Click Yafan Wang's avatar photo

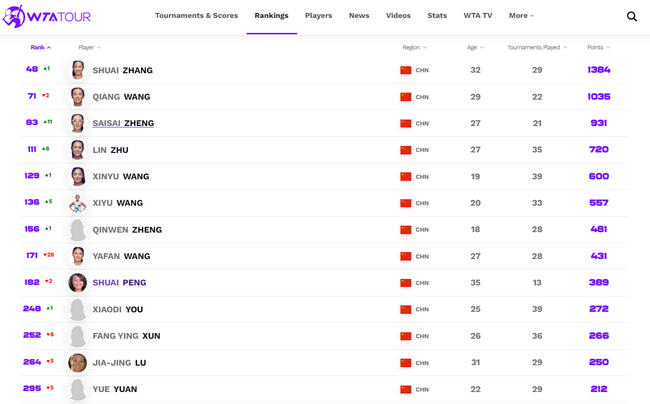click(78, 256)
